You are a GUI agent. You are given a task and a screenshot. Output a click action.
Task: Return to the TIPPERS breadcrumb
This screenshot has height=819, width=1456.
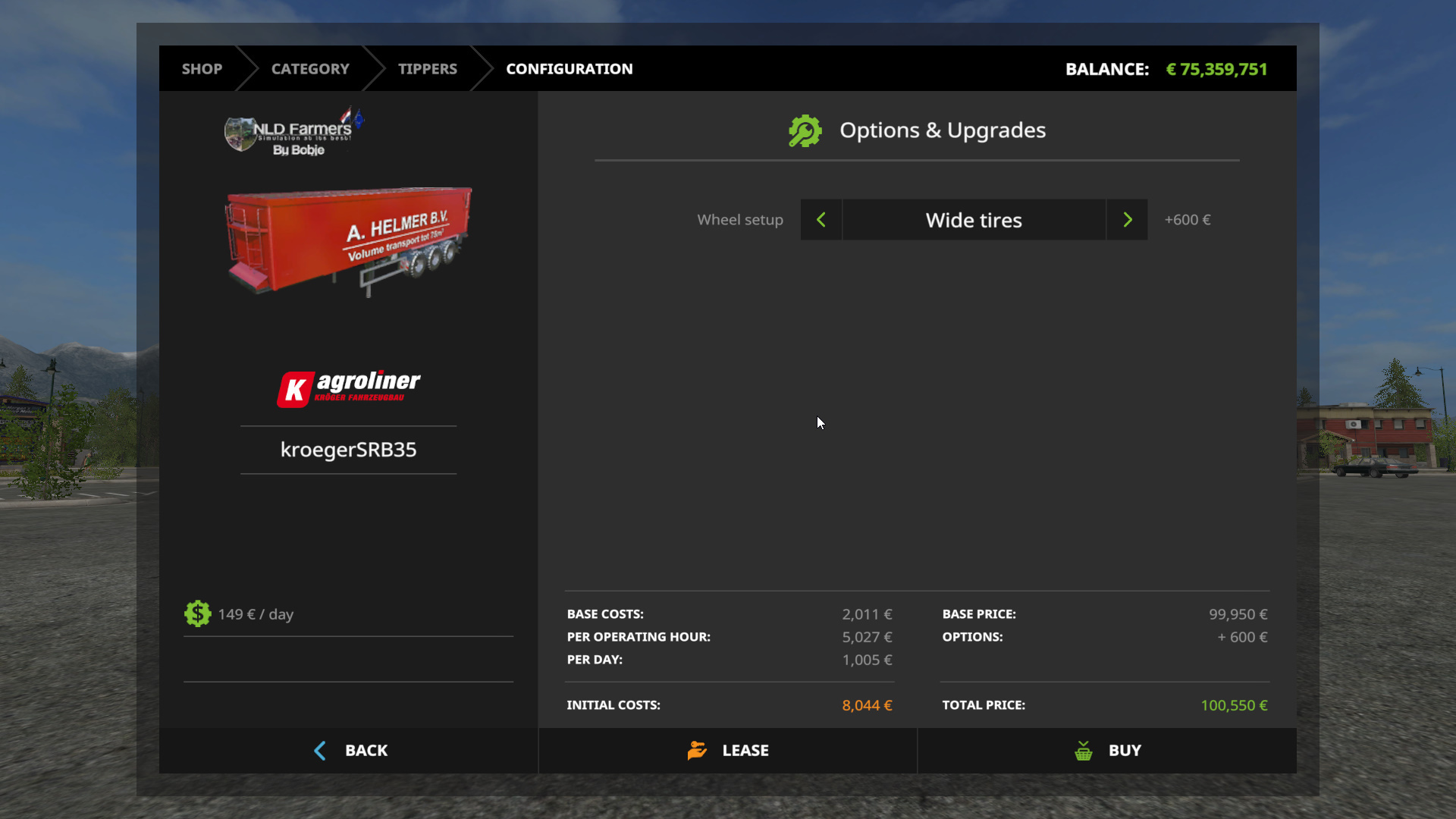[x=428, y=69]
